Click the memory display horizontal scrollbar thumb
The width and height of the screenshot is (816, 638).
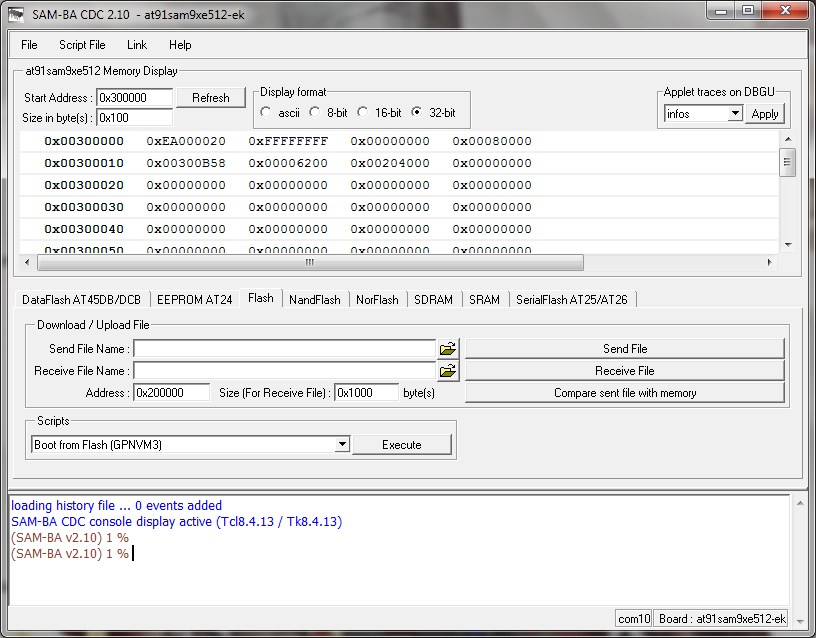(310, 262)
